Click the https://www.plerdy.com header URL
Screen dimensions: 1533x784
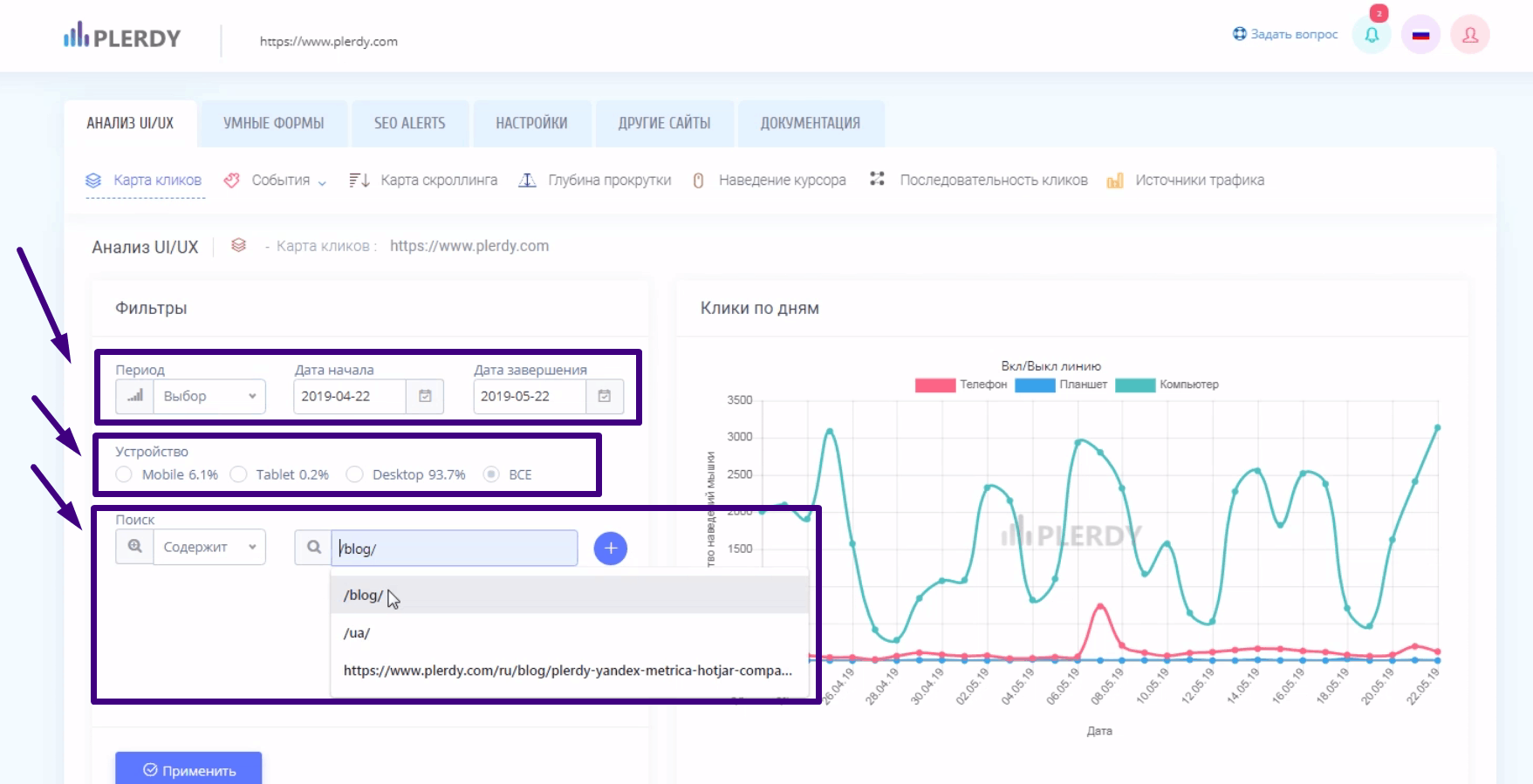coord(329,41)
